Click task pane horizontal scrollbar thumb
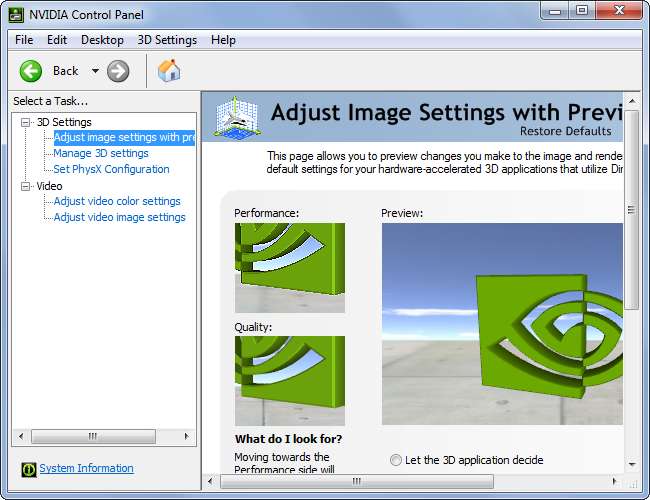The height and width of the screenshot is (500, 650). click(x=93, y=437)
